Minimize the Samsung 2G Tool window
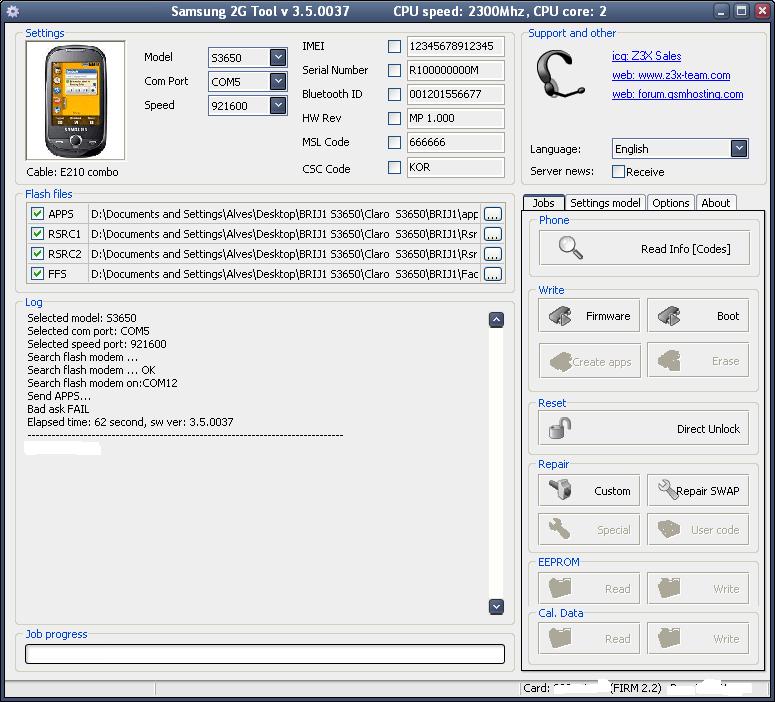 [x=722, y=11]
